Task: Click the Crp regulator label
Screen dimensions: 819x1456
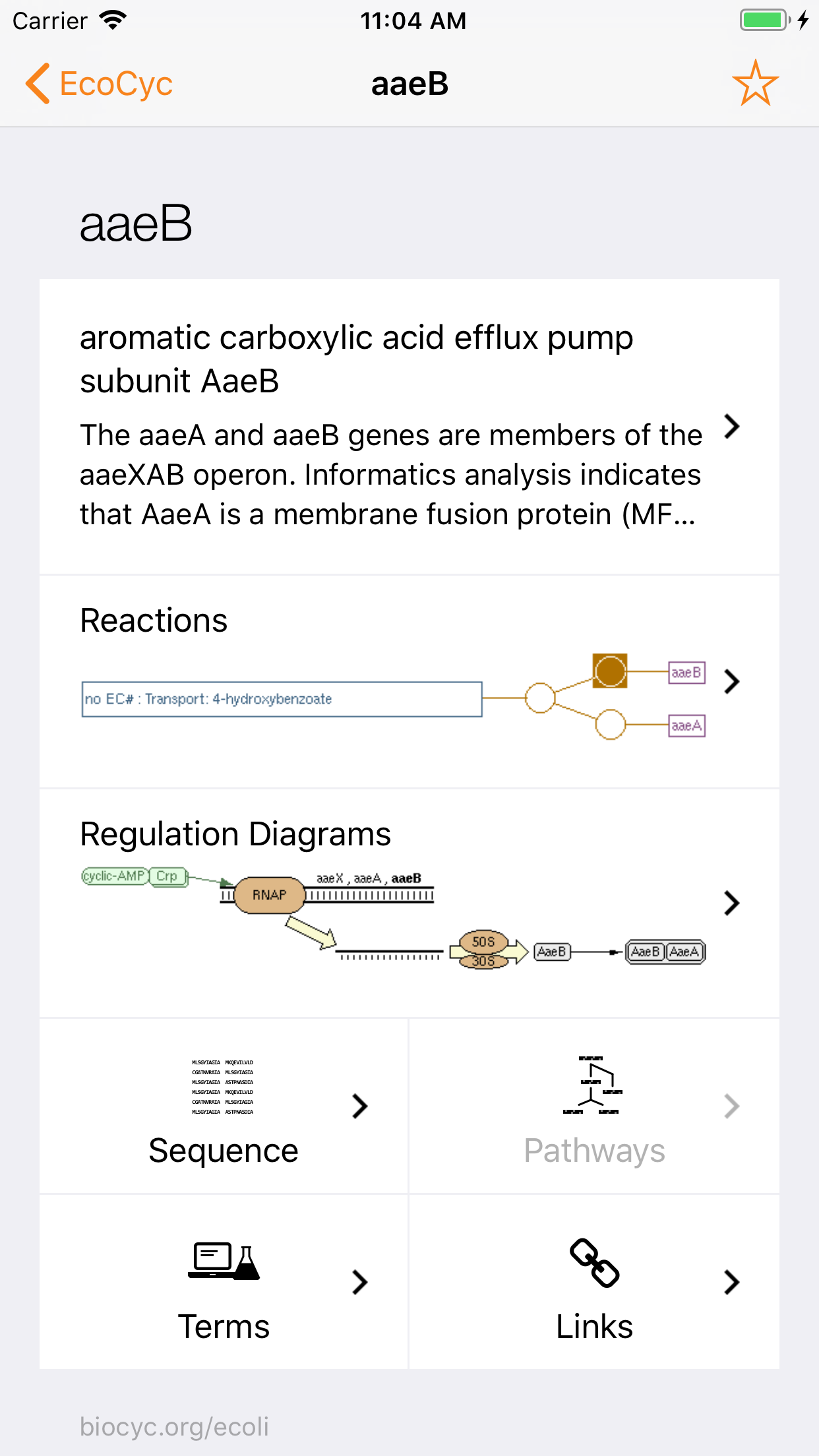Action: click(167, 876)
